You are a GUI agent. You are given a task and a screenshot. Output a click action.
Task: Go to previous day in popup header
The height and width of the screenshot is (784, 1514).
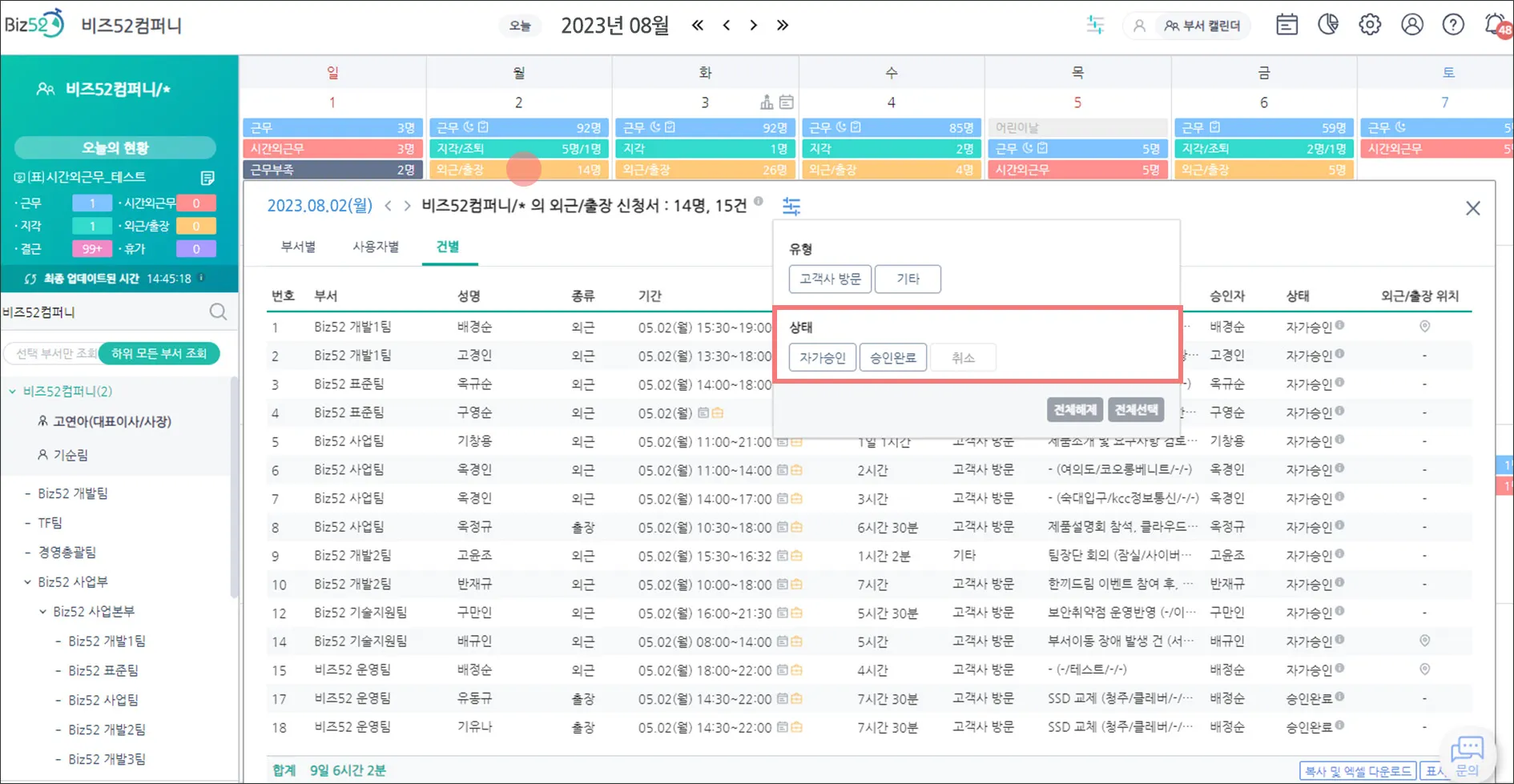tap(389, 206)
